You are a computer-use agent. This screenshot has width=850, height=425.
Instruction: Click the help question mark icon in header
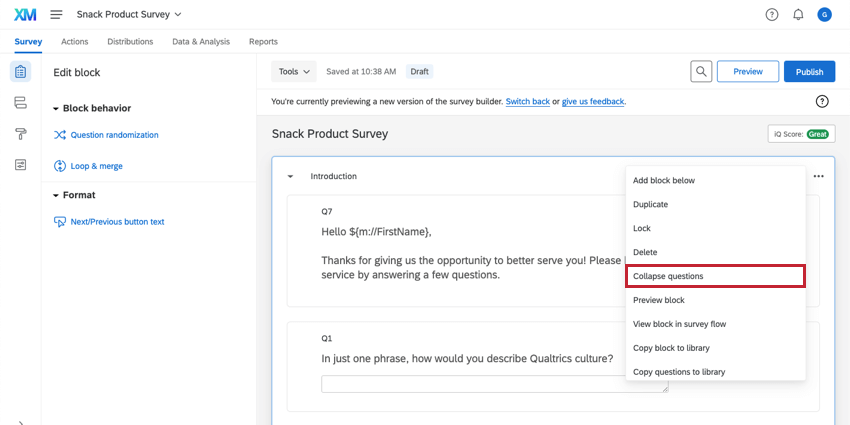[x=772, y=15]
